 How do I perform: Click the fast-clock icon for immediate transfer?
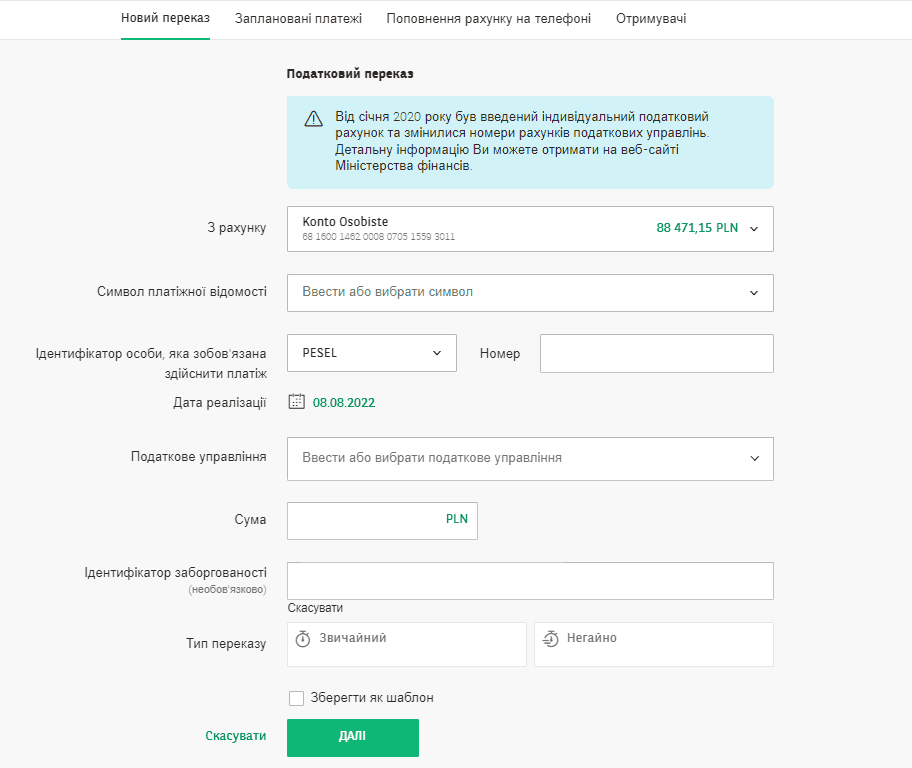pos(550,639)
